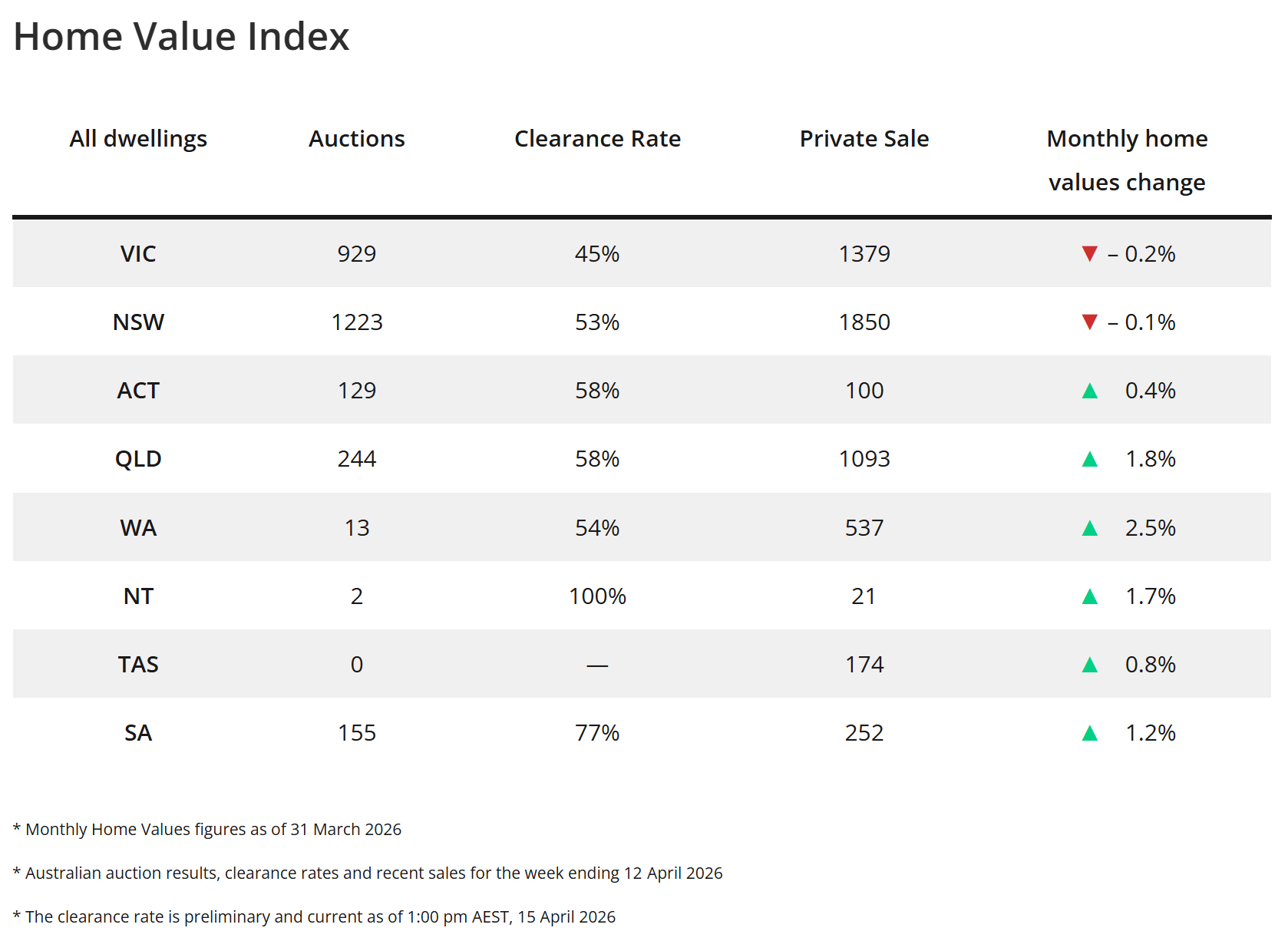This screenshot has height=941, width=1288.
Task: Click the Monthly home values change header
Action: pyautogui.click(x=1127, y=160)
